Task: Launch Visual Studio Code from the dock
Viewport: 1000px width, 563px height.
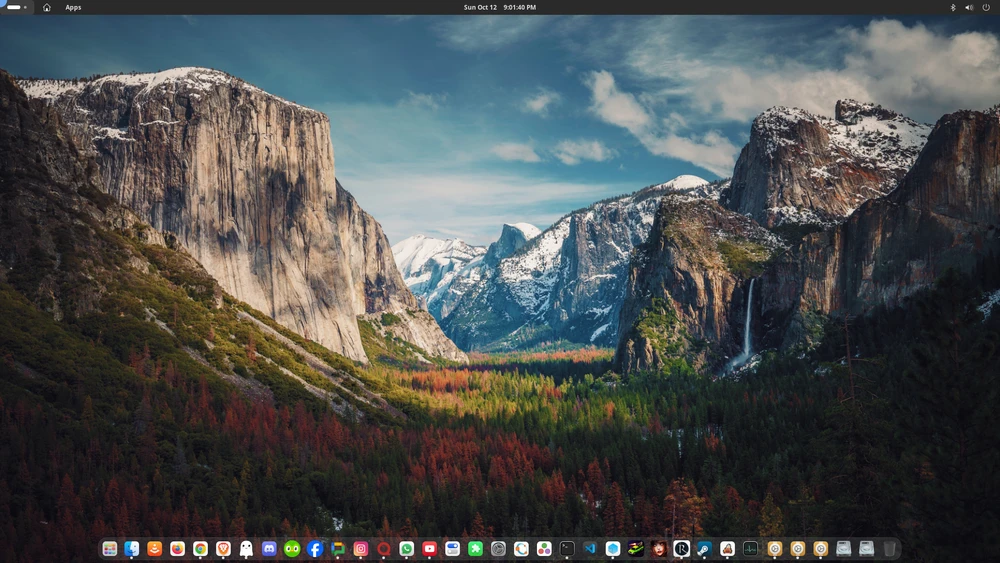Action: click(590, 549)
